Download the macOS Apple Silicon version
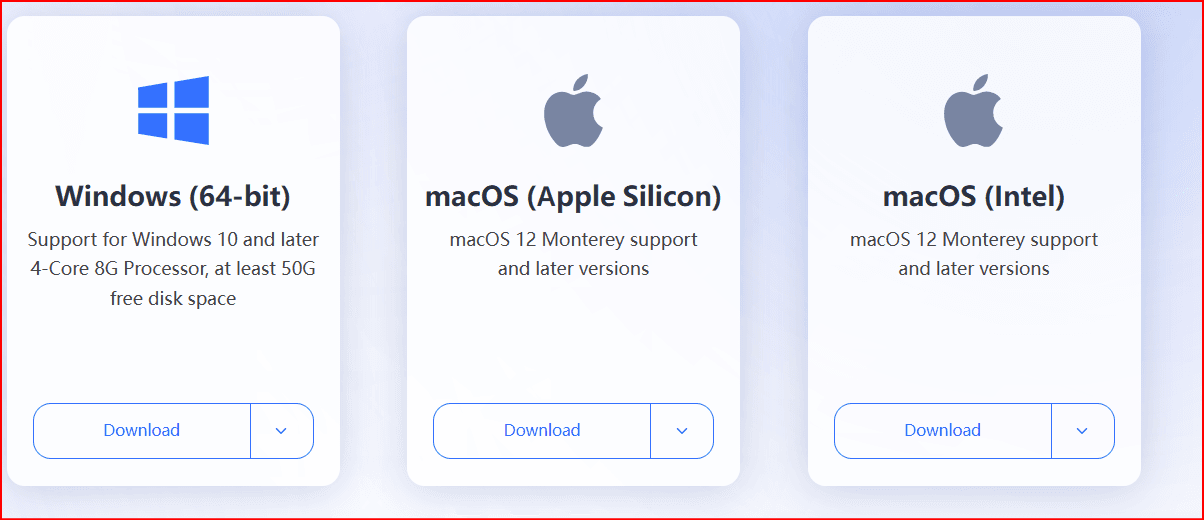This screenshot has height=520, width=1204. point(542,431)
